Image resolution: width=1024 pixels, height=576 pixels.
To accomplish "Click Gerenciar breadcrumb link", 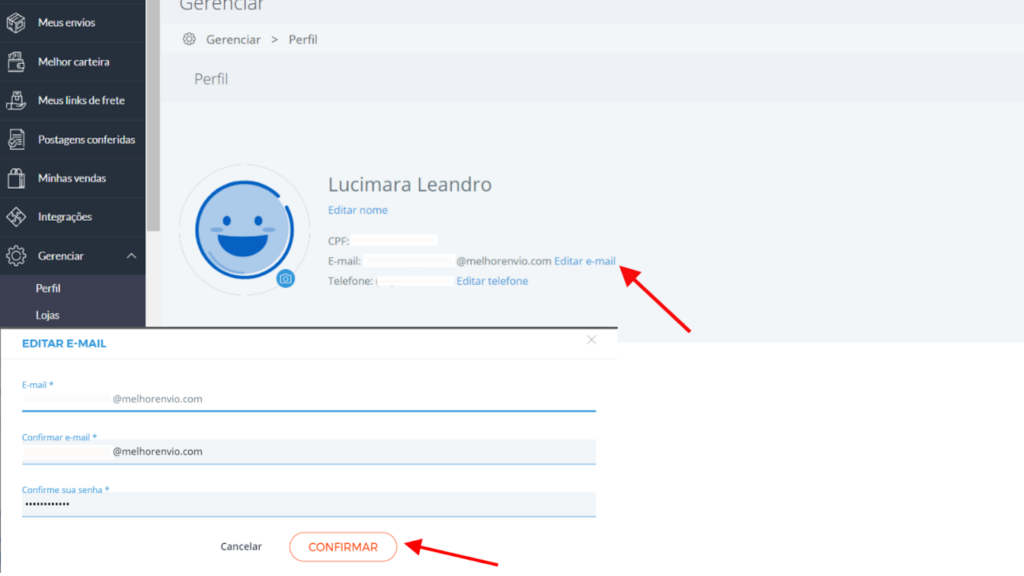I will coord(233,39).
